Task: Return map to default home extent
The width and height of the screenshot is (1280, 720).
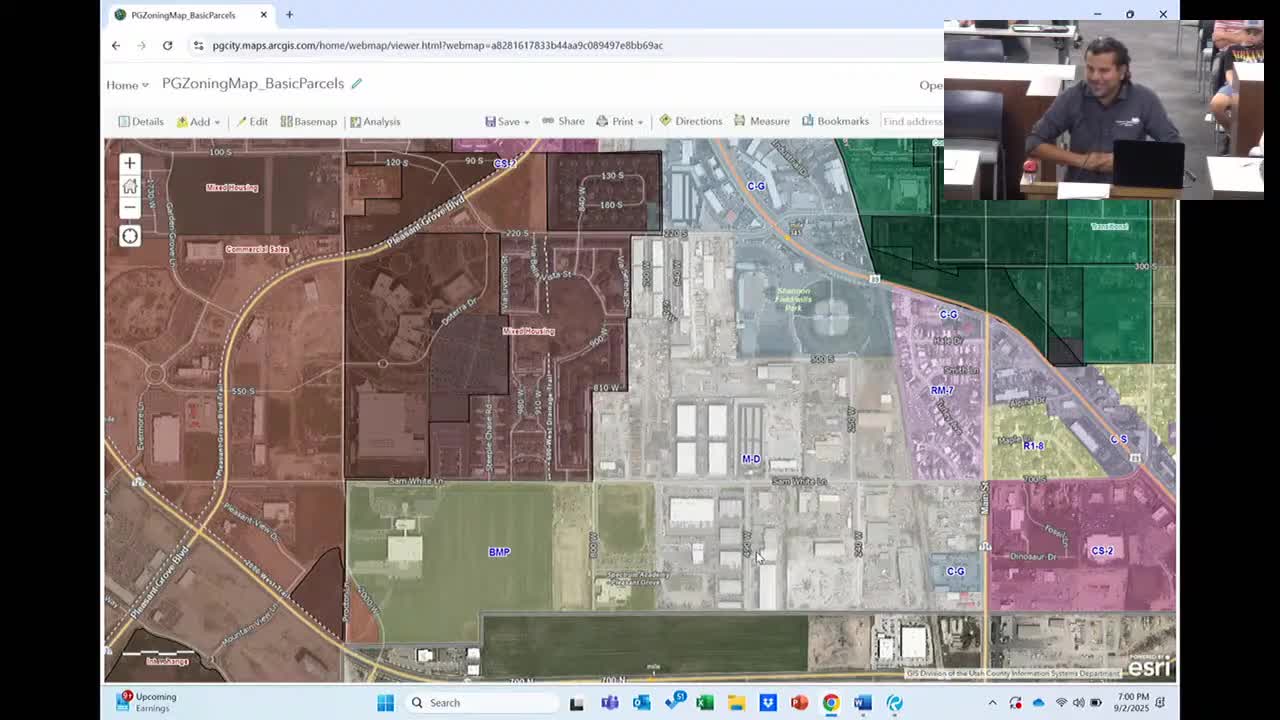Action: [x=129, y=186]
